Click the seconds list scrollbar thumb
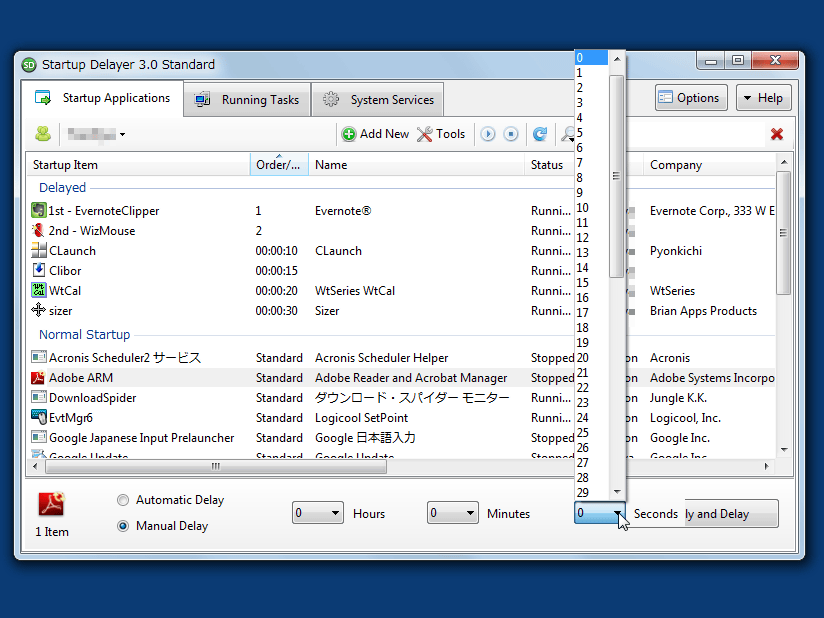 [616, 176]
